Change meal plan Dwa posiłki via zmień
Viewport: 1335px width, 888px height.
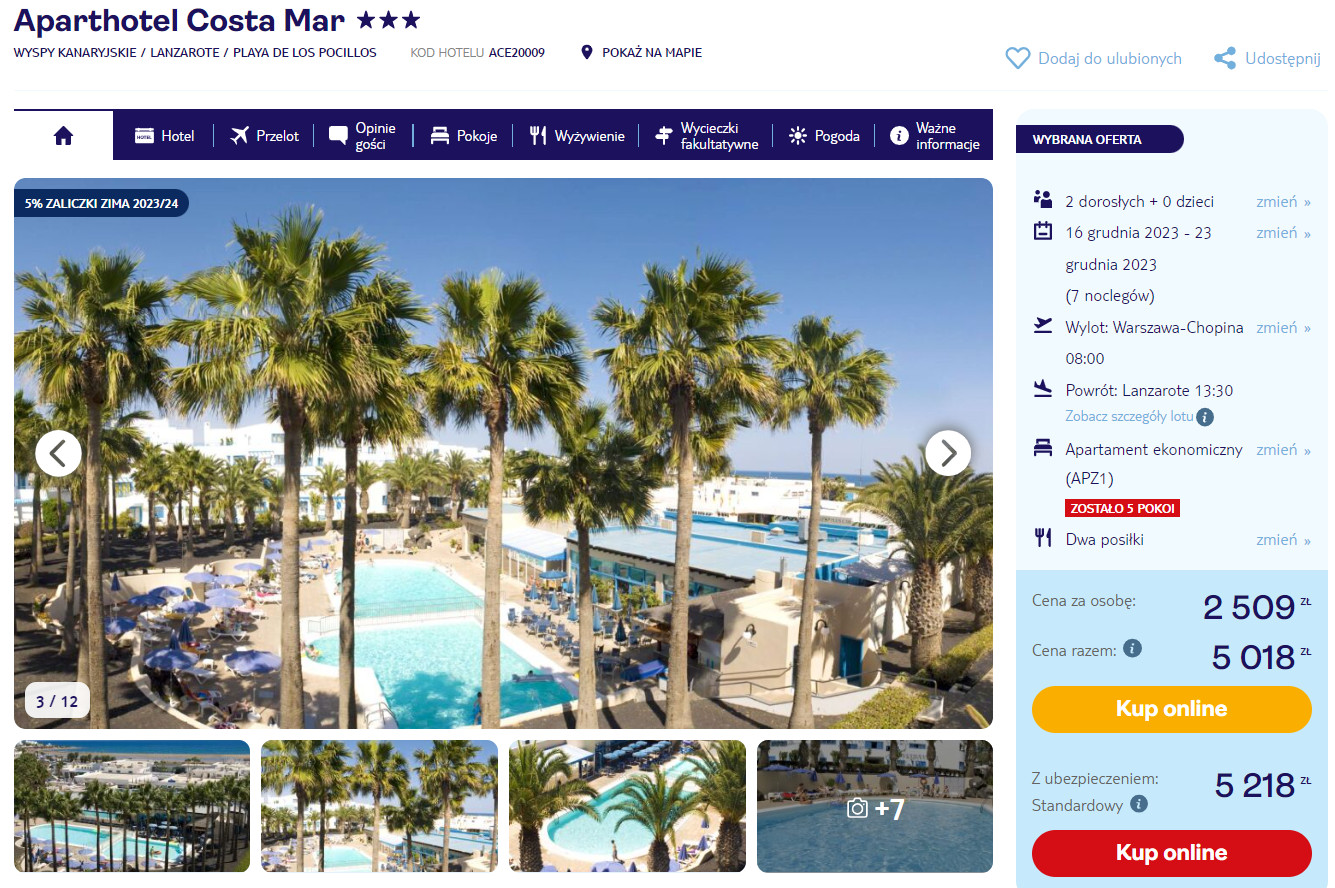click(x=1283, y=540)
